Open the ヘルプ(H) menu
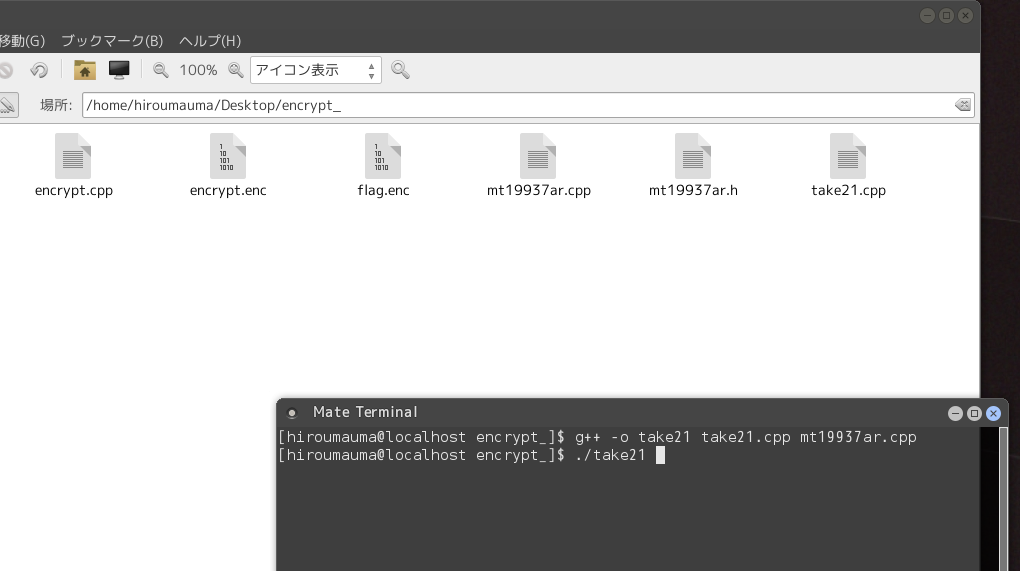1020x571 pixels. click(x=210, y=41)
